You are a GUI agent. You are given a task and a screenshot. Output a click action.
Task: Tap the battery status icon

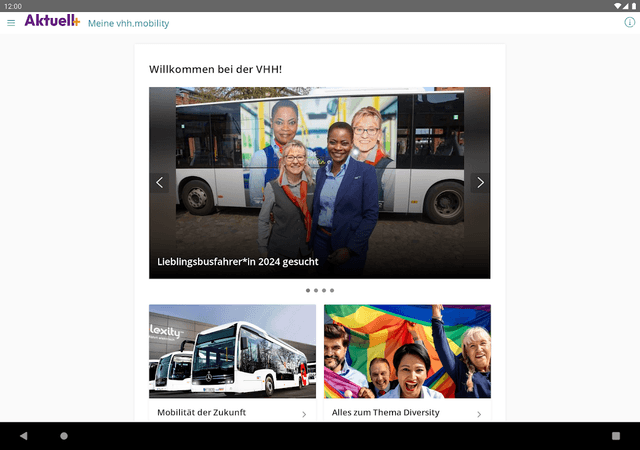pyautogui.click(x=634, y=6)
